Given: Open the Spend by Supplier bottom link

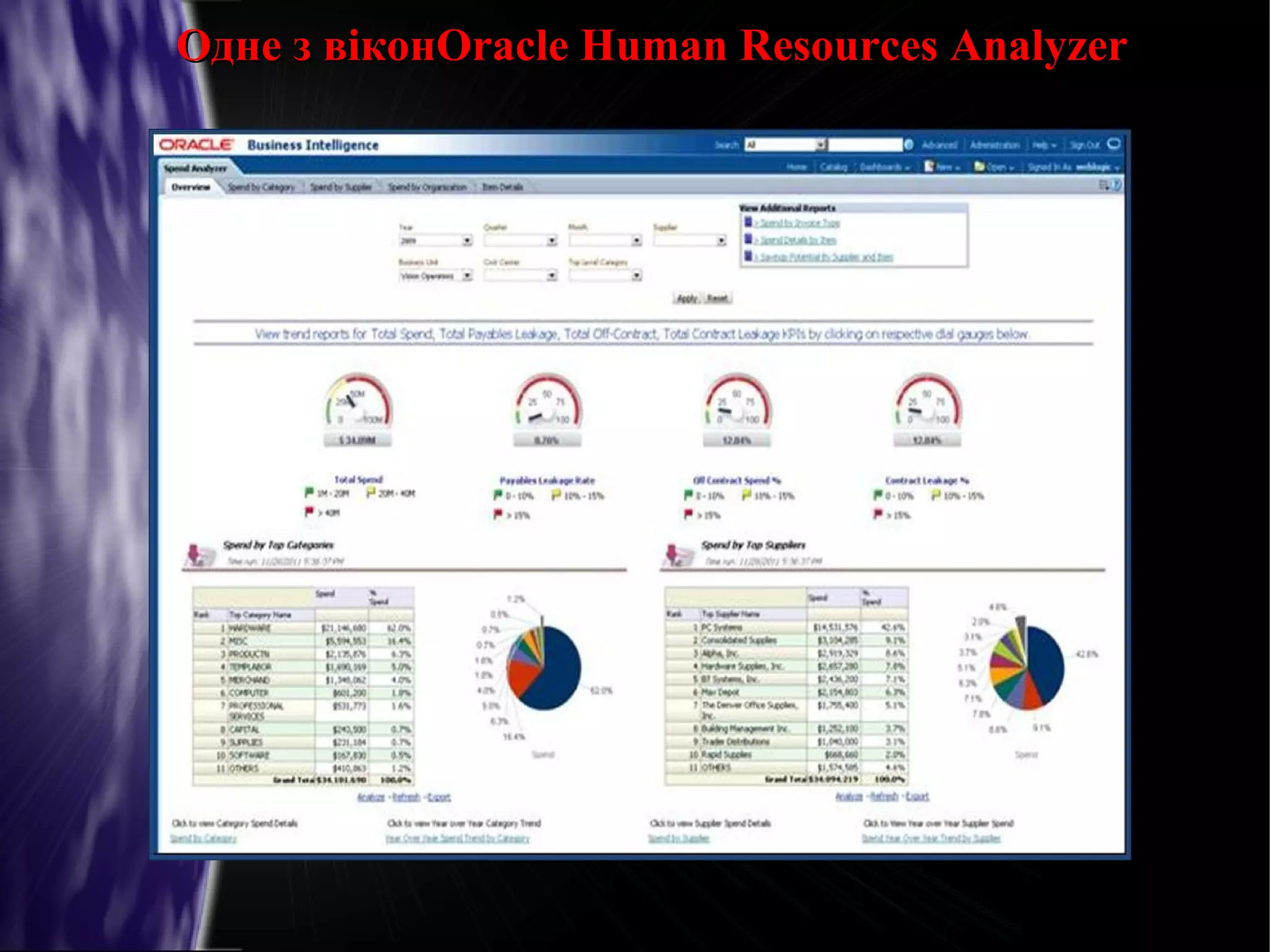Looking at the screenshot, I should 679,839.
